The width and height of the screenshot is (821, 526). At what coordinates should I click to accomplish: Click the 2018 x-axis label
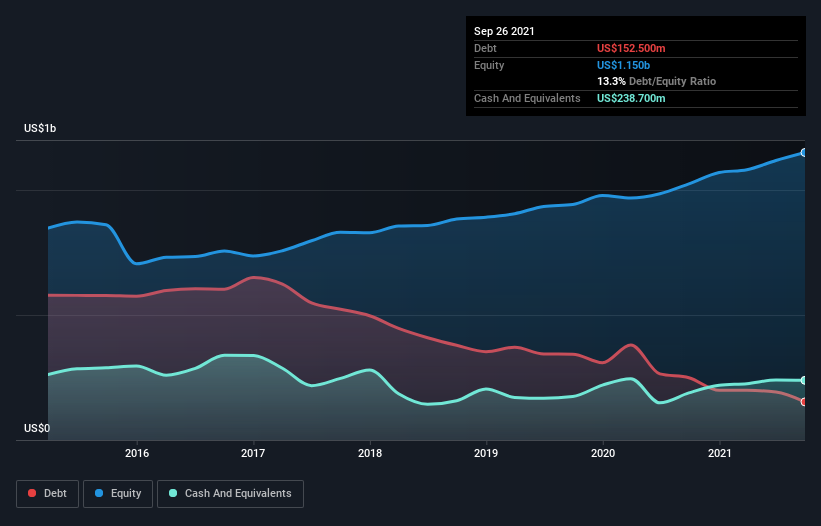coord(370,453)
